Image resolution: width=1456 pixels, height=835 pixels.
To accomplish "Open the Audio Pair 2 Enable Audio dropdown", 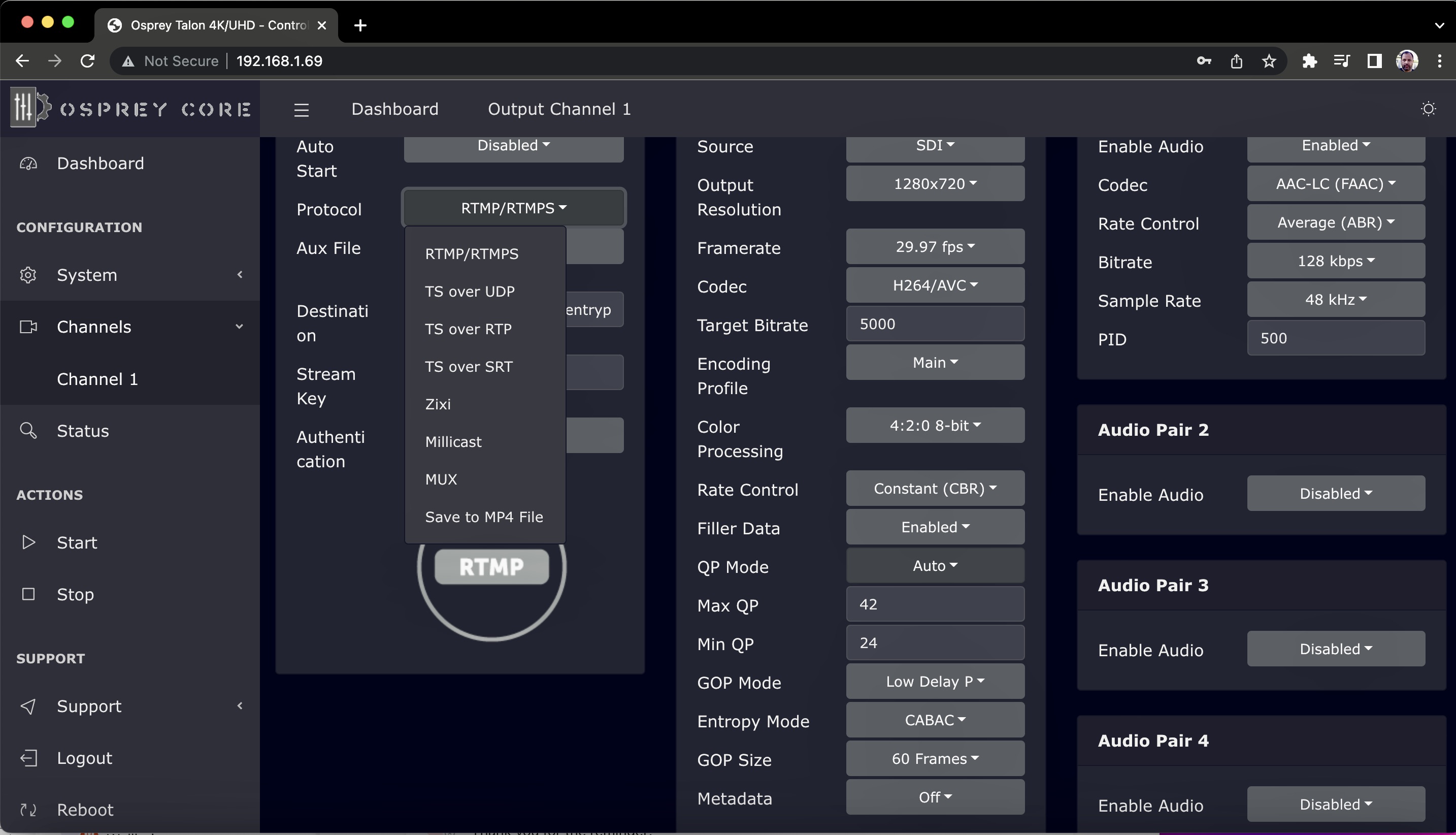I will point(1335,493).
